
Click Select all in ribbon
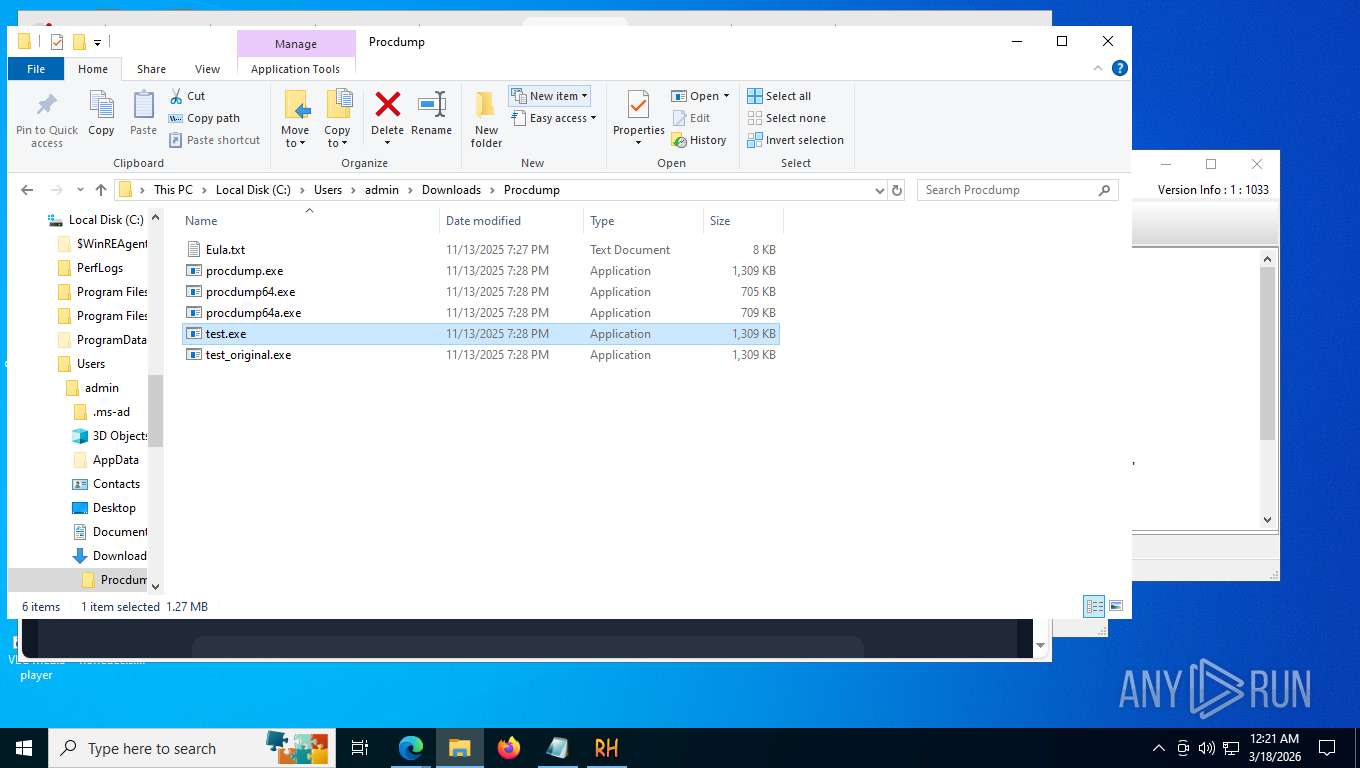coord(779,96)
